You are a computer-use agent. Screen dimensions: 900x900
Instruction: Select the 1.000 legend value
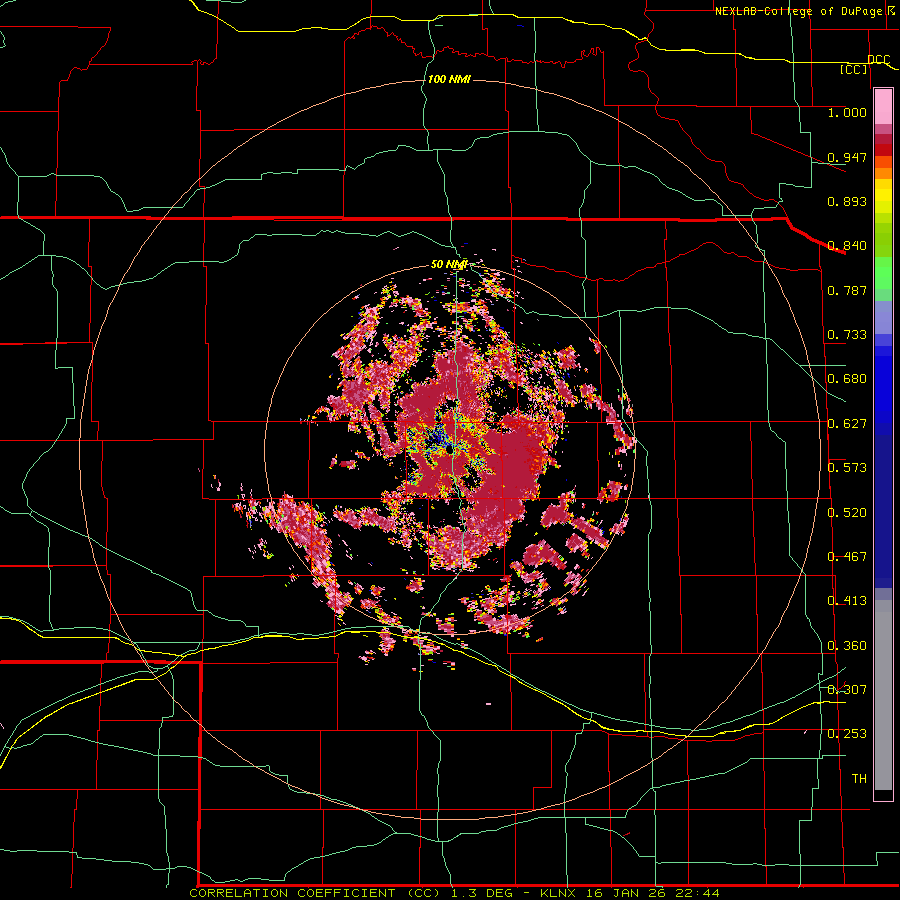coord(847,112)
